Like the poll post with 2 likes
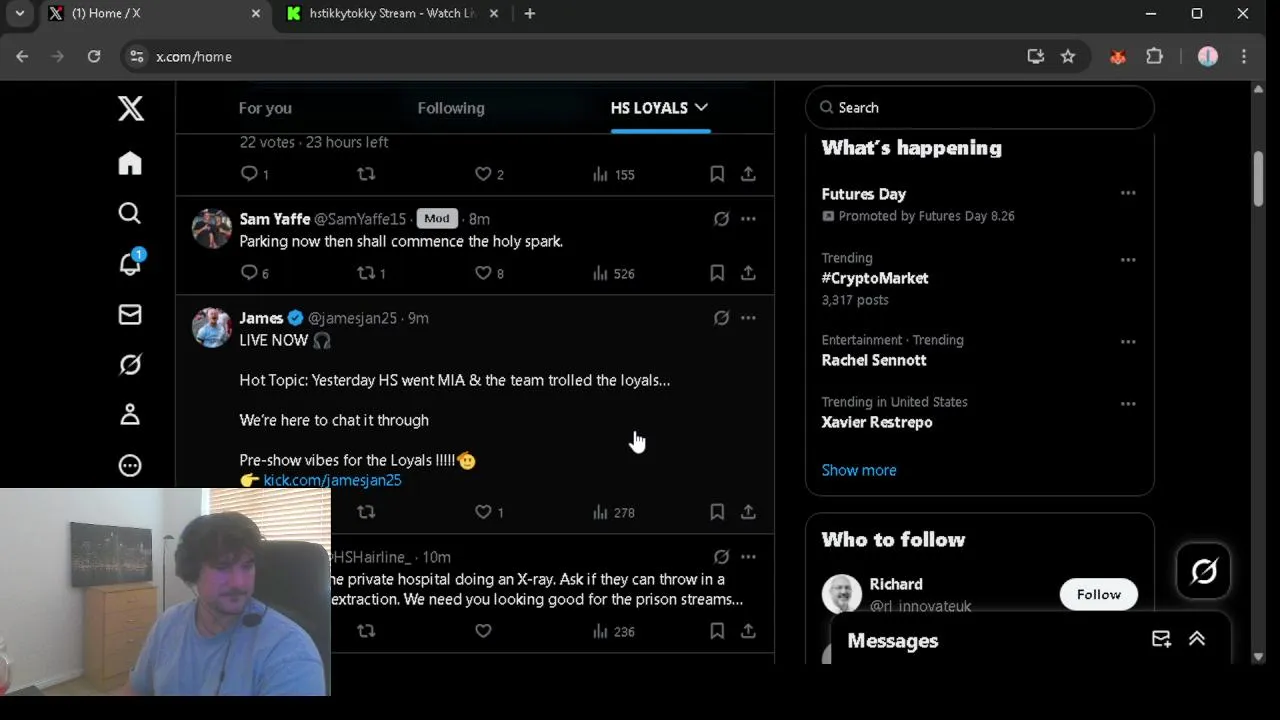The width and height of the screenshot is (1280, 720). [x=483, y=174]
